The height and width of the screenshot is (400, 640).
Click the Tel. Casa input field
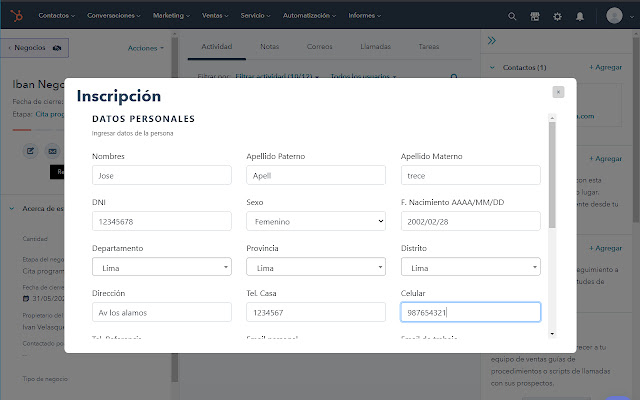click(x=316, y=312)
